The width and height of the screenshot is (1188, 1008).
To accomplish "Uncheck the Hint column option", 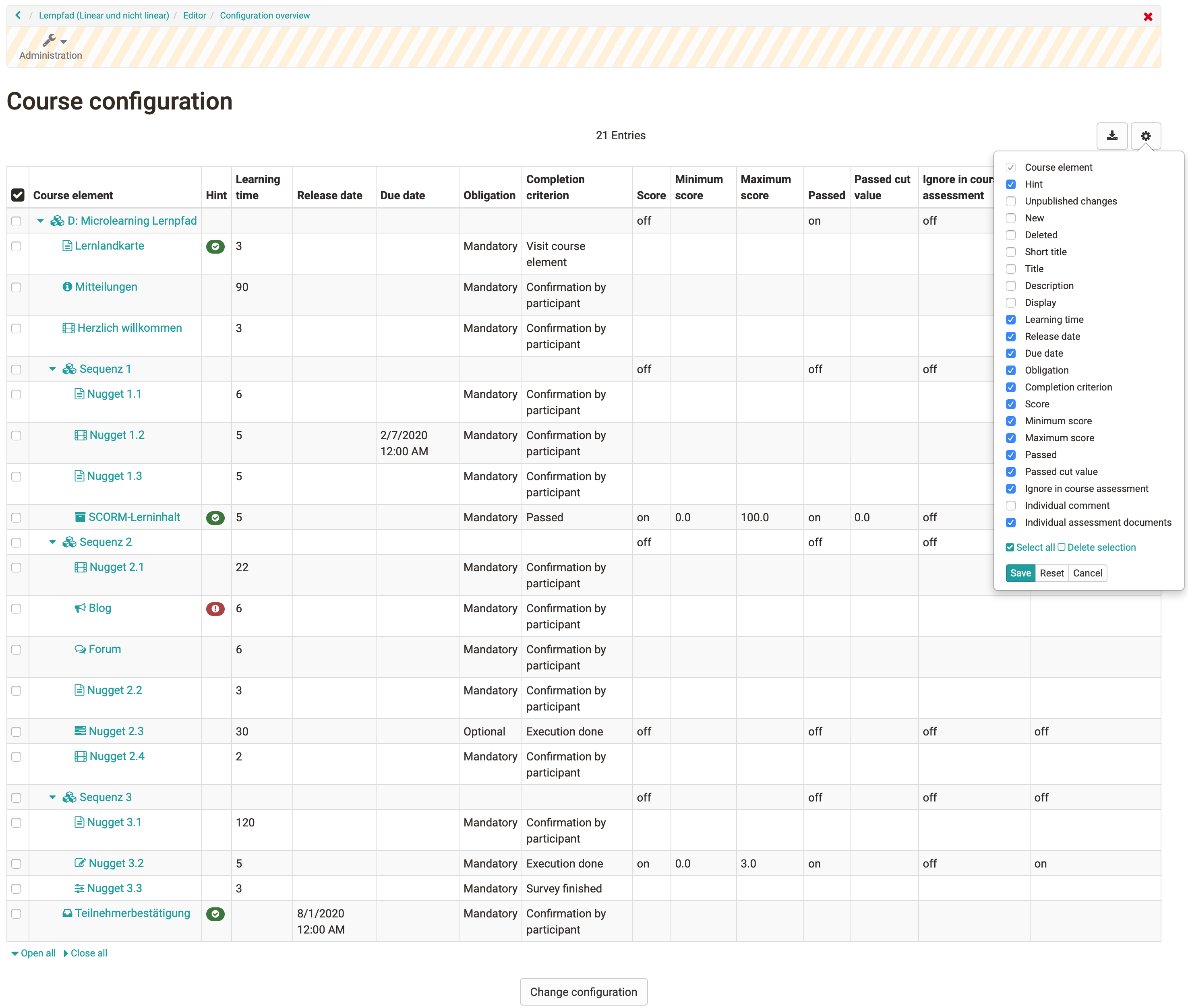I will click(x=1011, y=184).
